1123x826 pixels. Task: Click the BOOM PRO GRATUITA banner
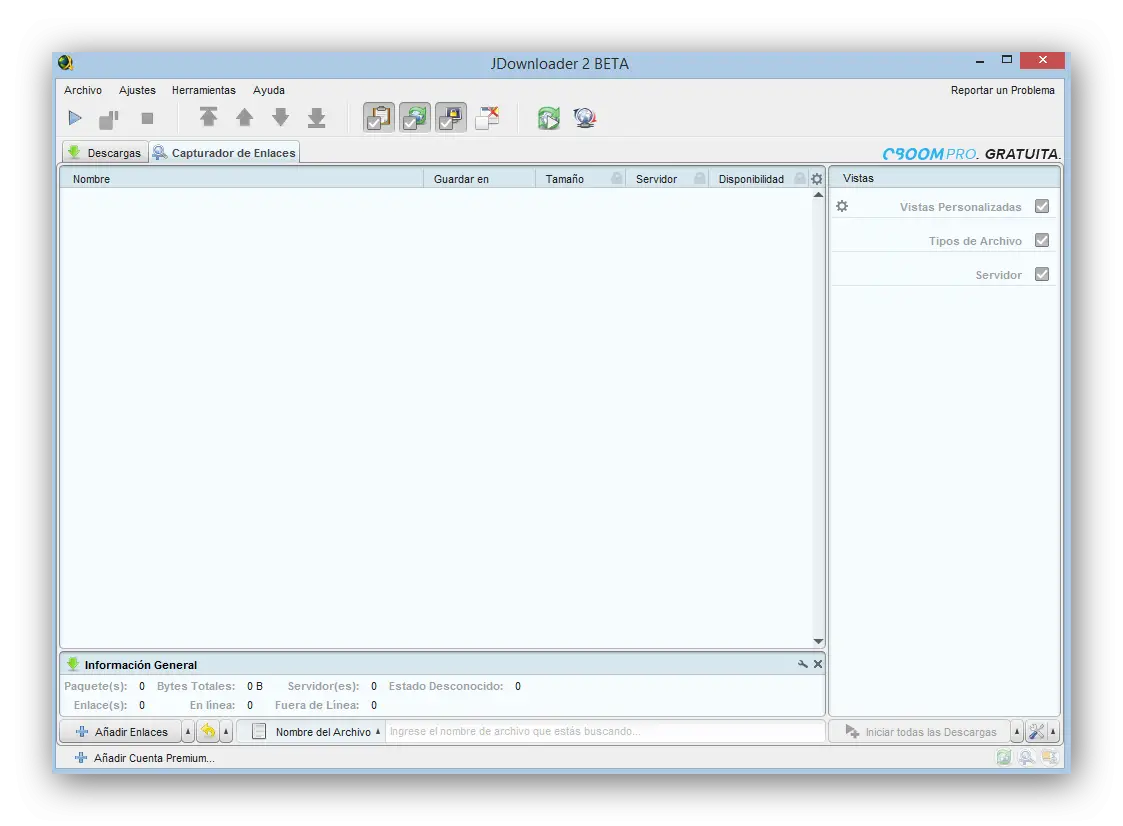click(971, 154)
